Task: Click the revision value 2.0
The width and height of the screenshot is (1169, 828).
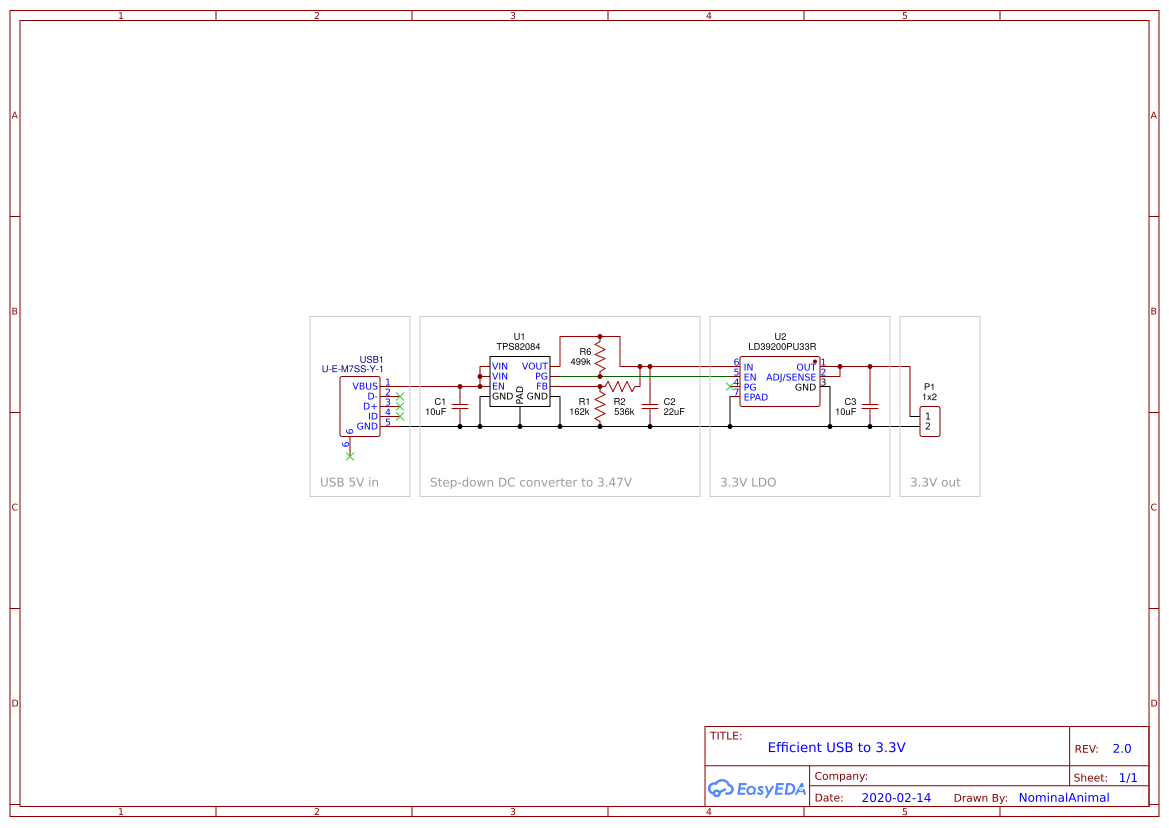Action: [x=1122, y=748]
